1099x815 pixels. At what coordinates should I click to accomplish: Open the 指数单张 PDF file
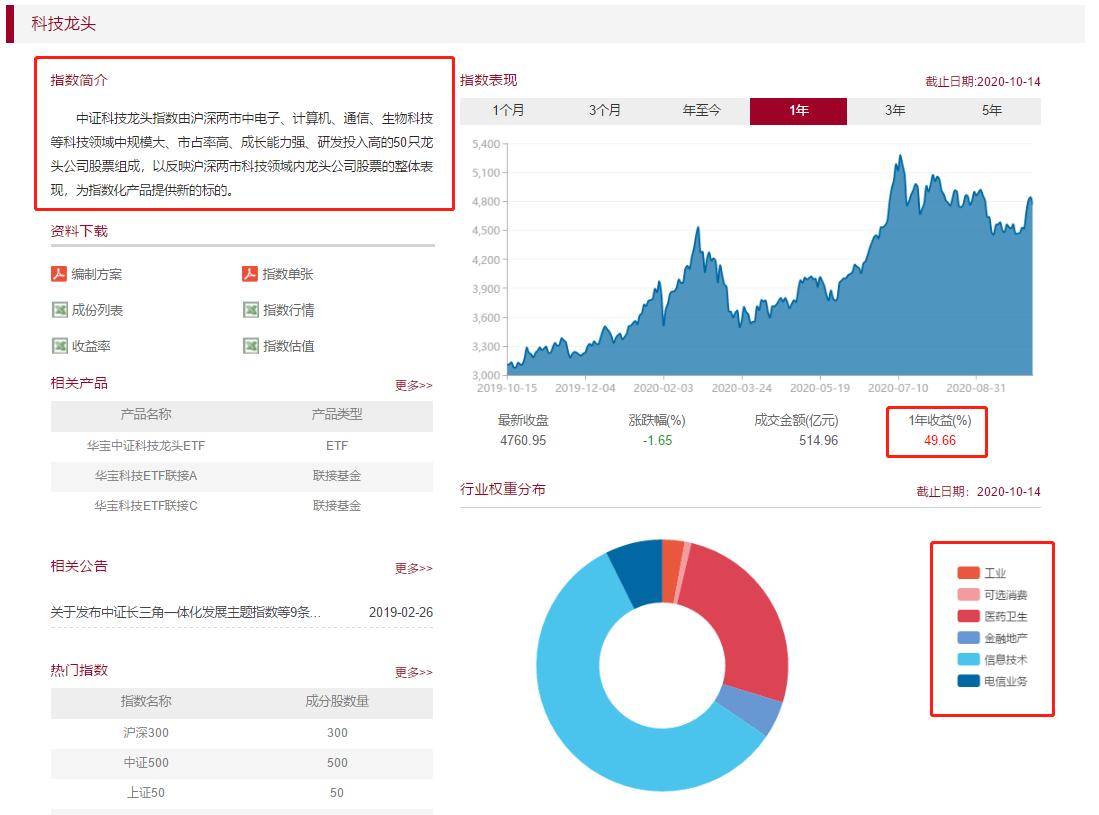point(288,273)
